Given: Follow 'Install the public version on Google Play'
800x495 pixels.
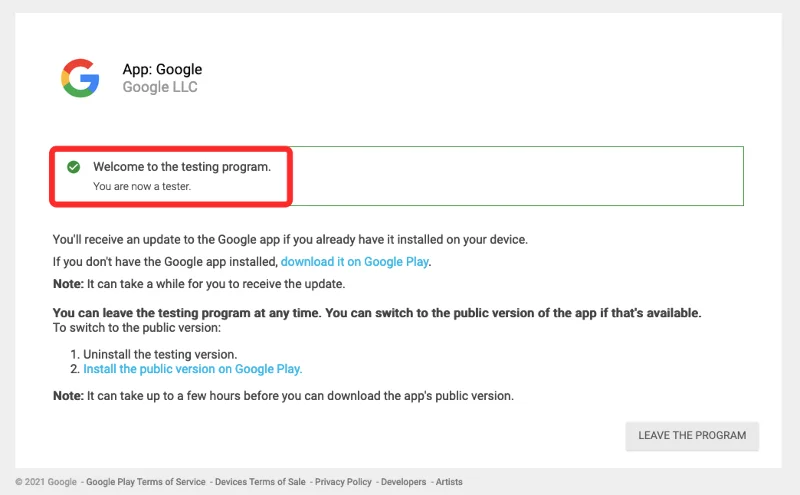Looking at the screenshot, I should [192, 369].
